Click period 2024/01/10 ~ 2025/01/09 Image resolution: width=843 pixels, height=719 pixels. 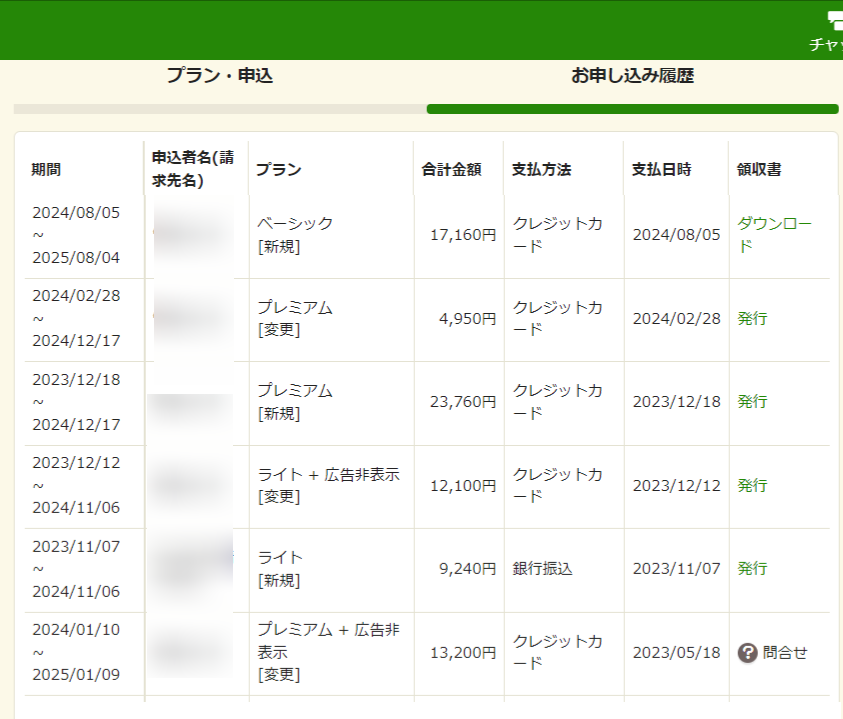76,652
